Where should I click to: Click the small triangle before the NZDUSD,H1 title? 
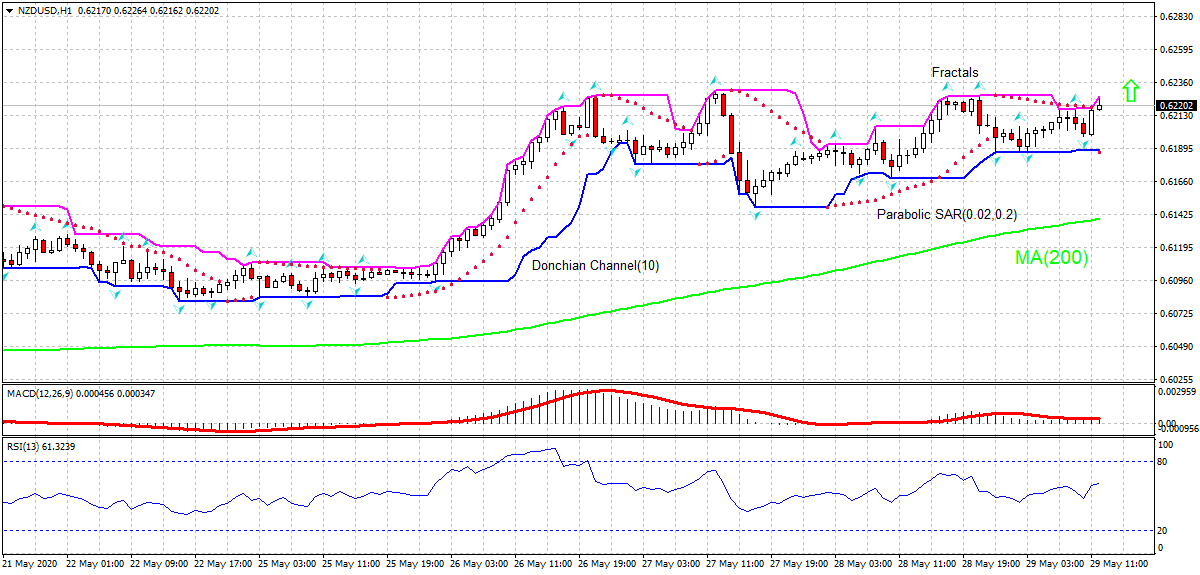click(8, 9)
